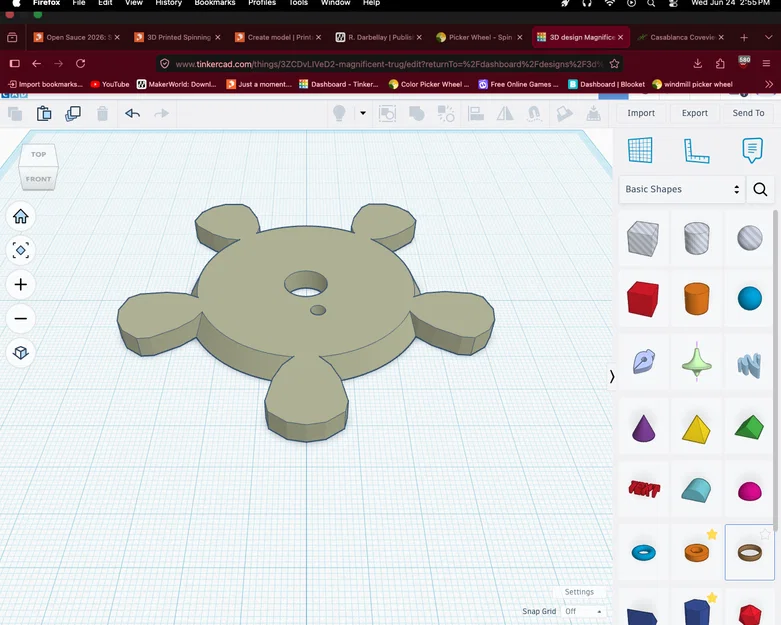Click the Export button
The image size is (781, 625).
click(694, 113)
